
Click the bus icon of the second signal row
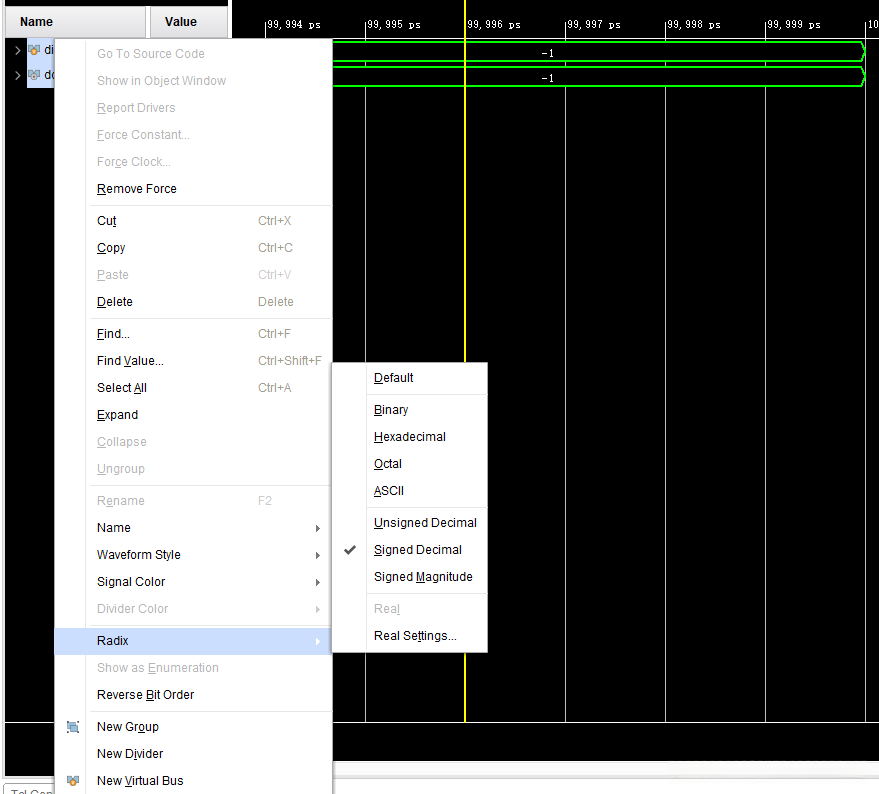point(34,75)
